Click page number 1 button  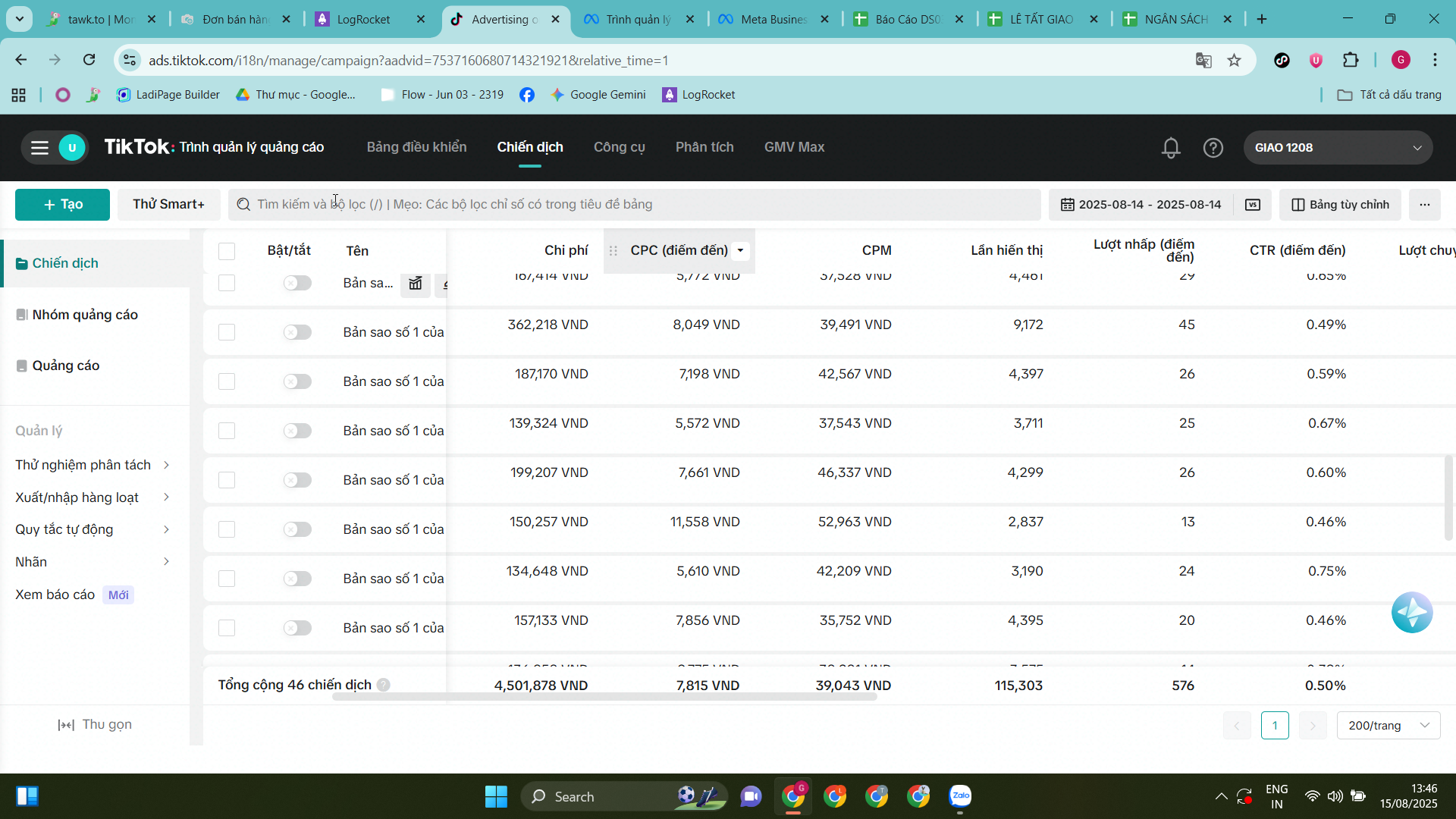coord(1275,726)
